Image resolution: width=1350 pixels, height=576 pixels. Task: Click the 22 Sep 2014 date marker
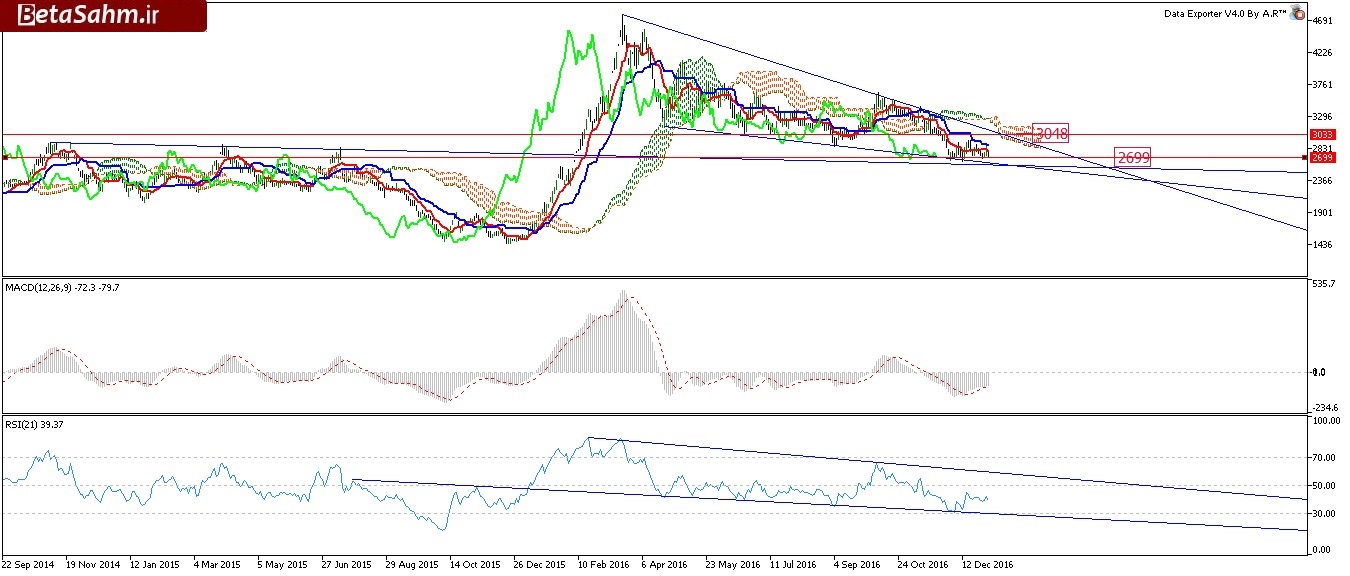pyautogui.click(x=30, y=563)
